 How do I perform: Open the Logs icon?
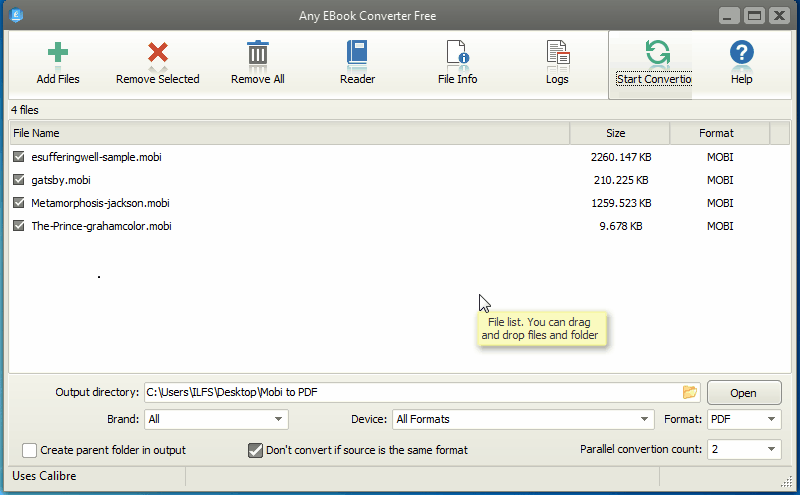(557, 52)
